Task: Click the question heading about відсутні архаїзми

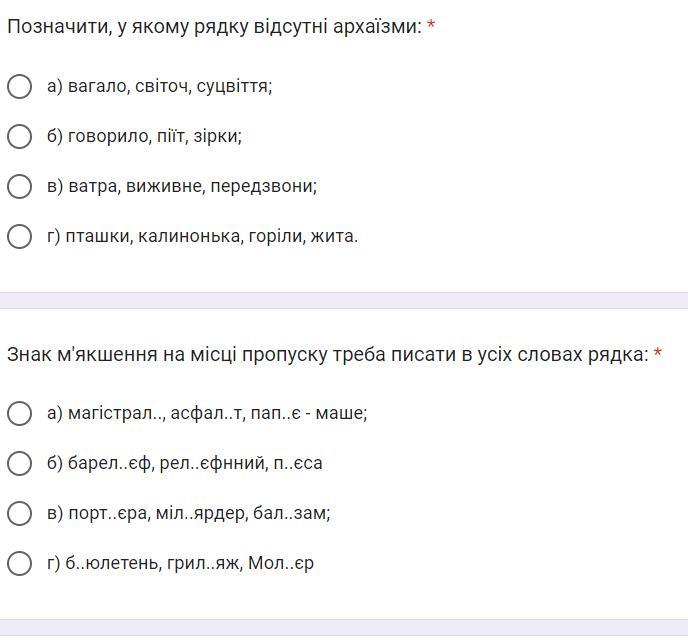Action: (215, 26)
